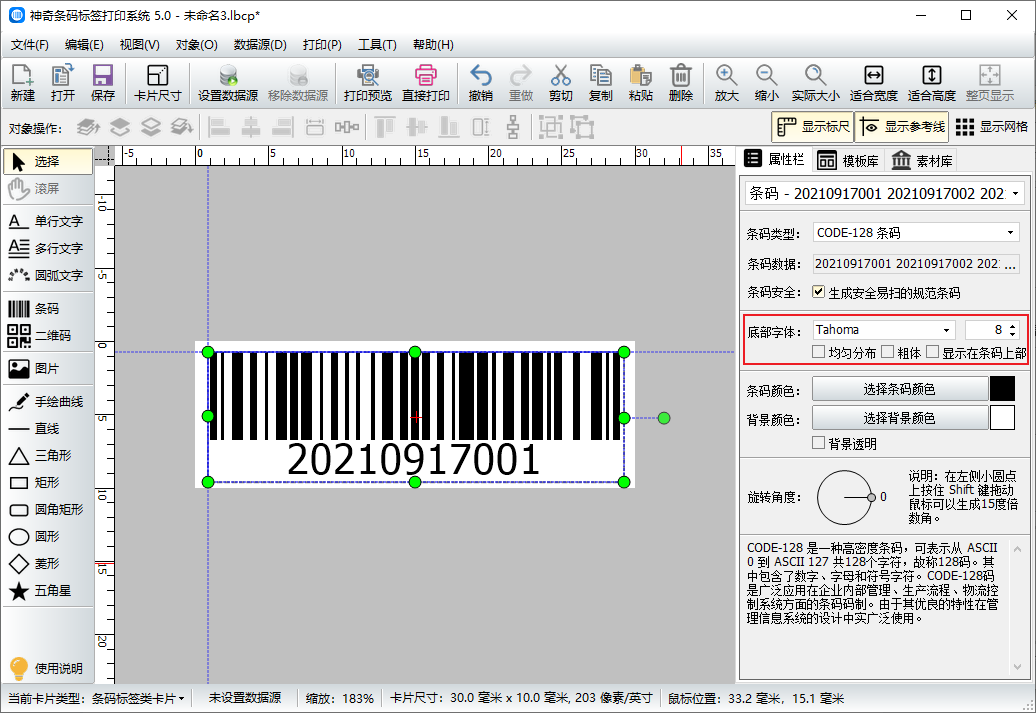Screen dimensions: 1036x713
Task: Click the 选择条码颜色 button
Action: pos(899,389)
